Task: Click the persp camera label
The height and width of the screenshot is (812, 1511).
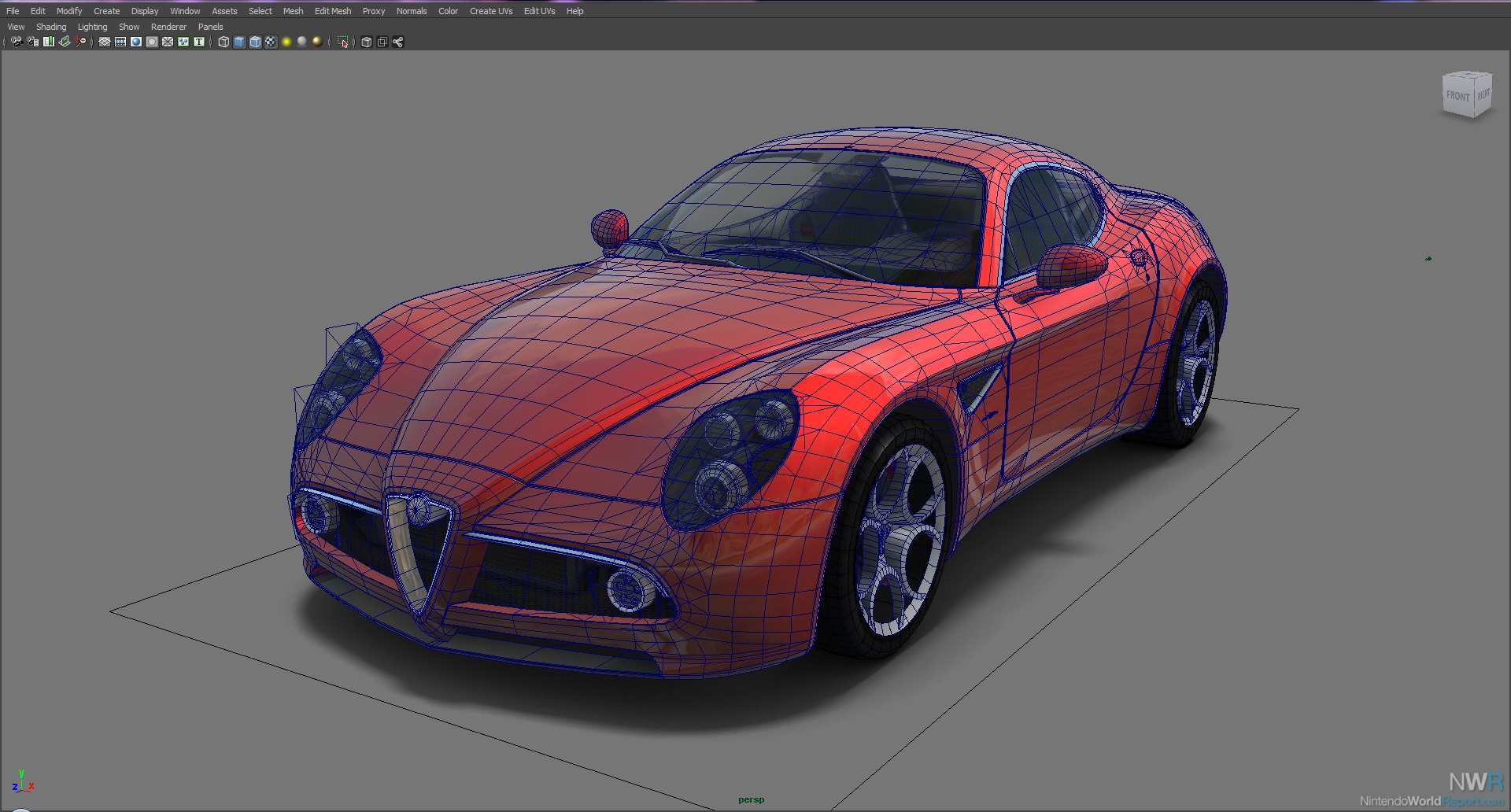Action: coord(751,800)
